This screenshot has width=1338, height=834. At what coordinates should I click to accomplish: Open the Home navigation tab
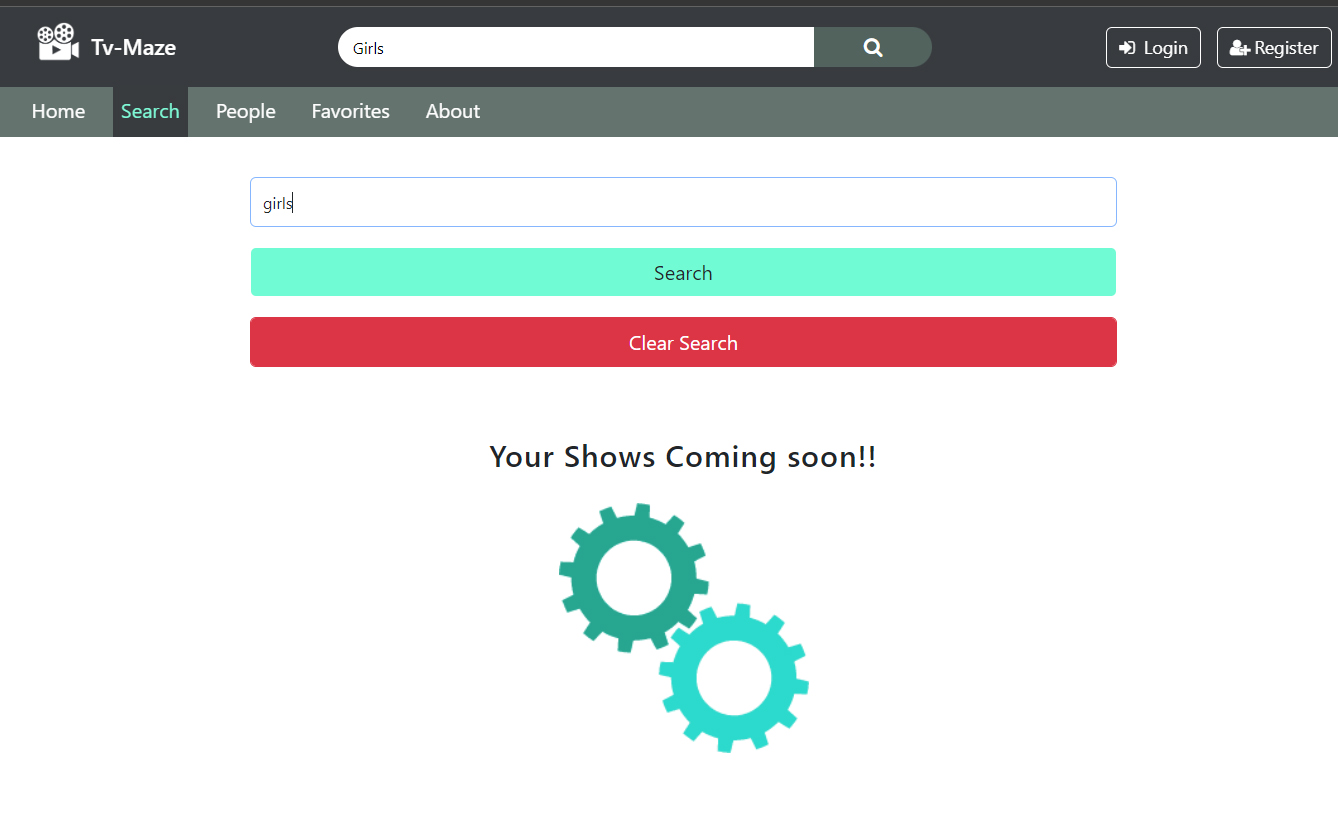tap(57, 111)
